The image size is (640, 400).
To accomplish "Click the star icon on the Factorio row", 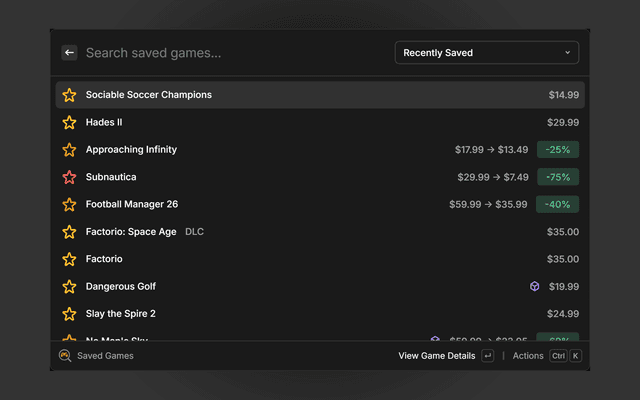I will click(69, 259).
